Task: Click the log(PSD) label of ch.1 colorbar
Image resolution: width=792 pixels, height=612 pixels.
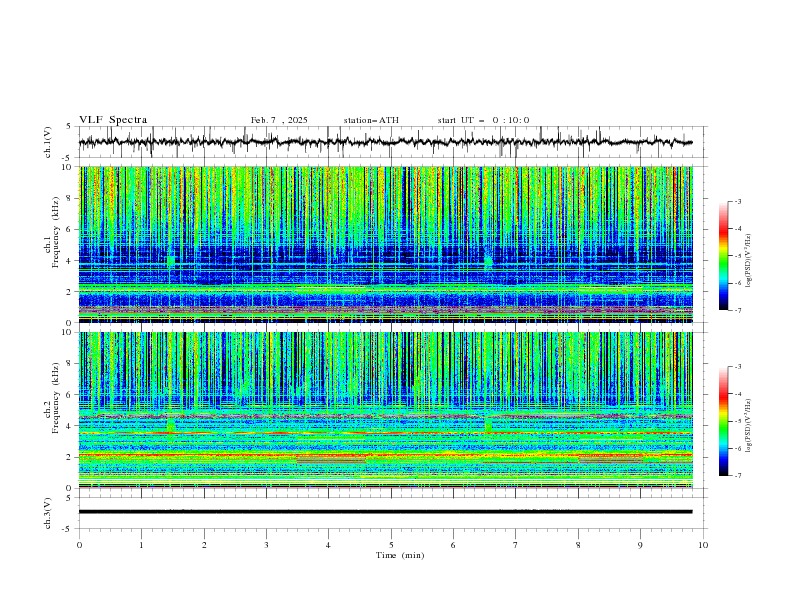Action: (x=749, y=261)
